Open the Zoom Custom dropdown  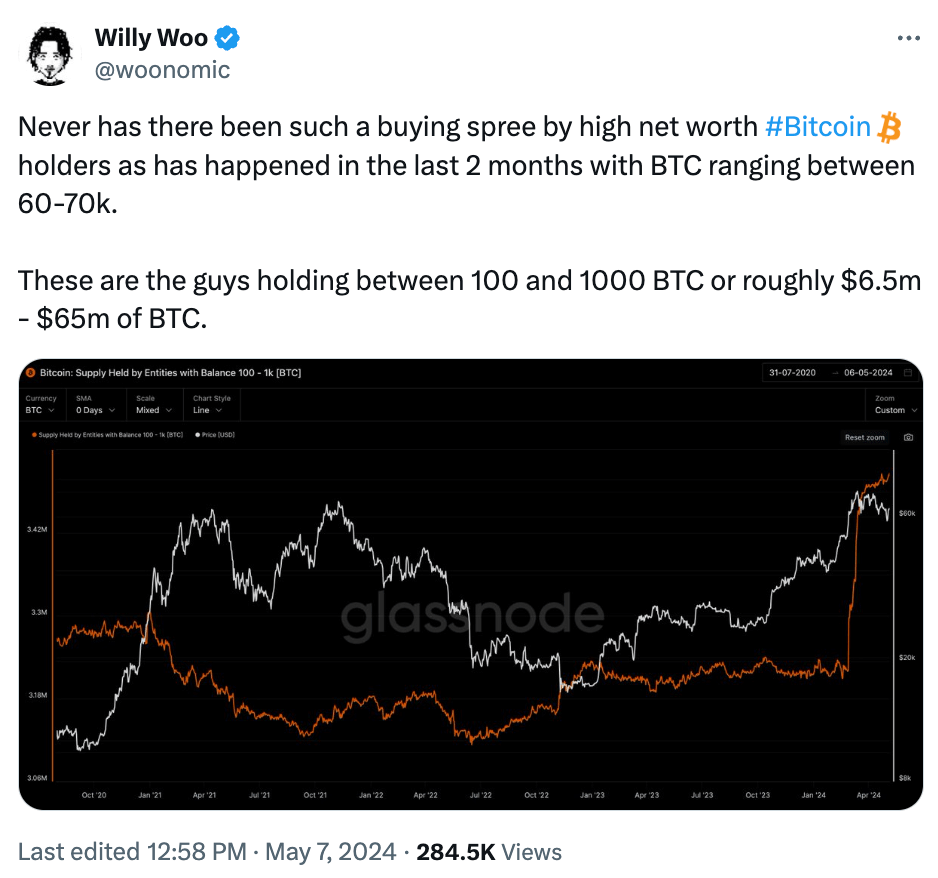(x=893, y=410)
